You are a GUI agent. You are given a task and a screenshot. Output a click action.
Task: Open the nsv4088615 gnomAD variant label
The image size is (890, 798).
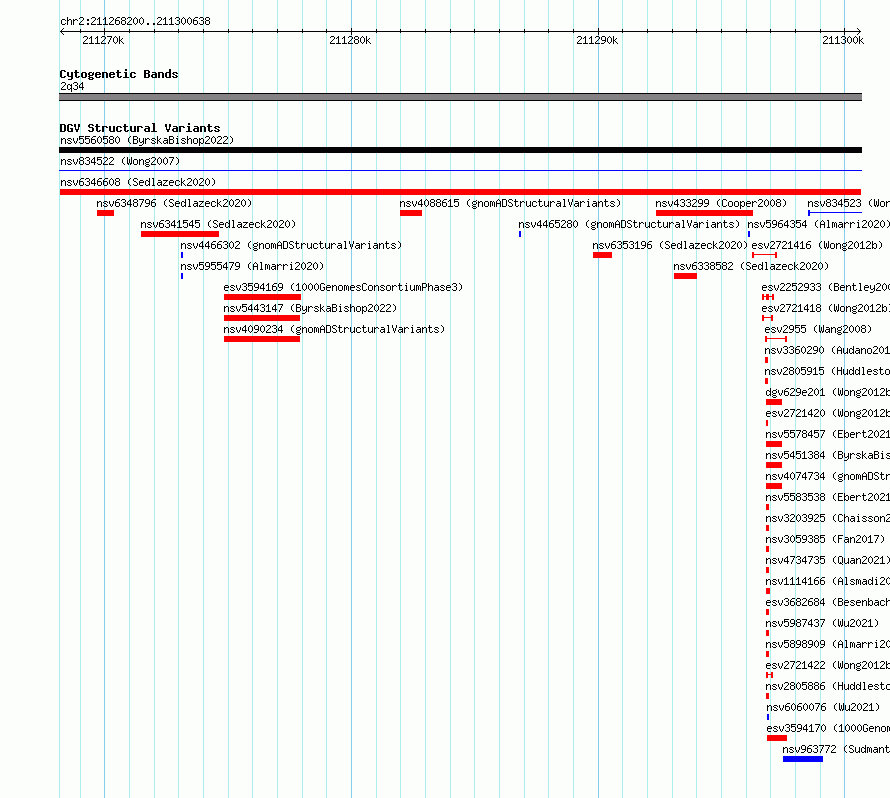(510, 203)
